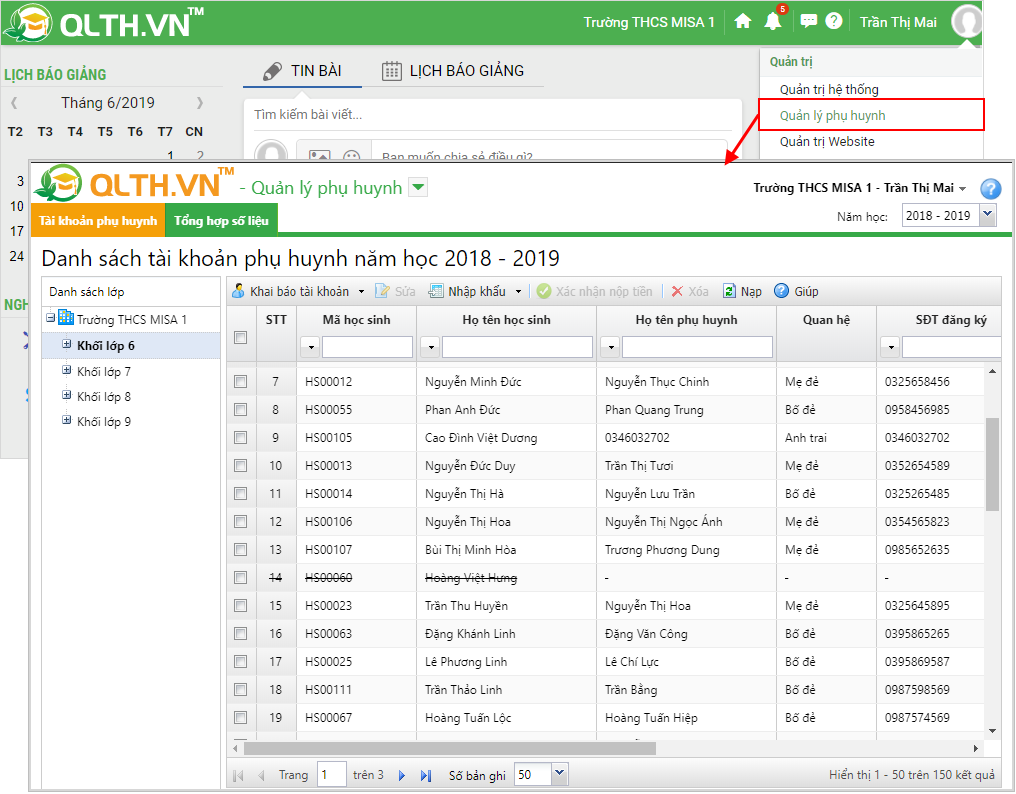Go to previous month in calendar

(14, 102)
